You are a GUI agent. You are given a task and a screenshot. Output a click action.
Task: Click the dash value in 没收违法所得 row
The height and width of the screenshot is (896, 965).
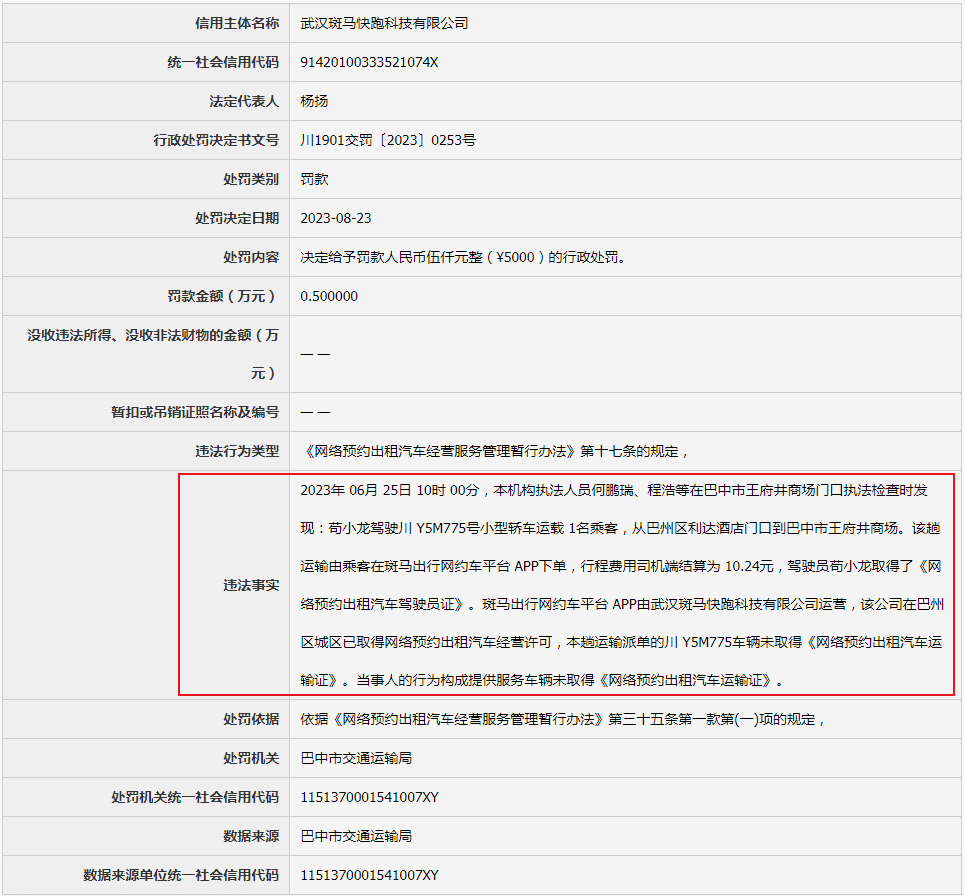coord(315,354)
